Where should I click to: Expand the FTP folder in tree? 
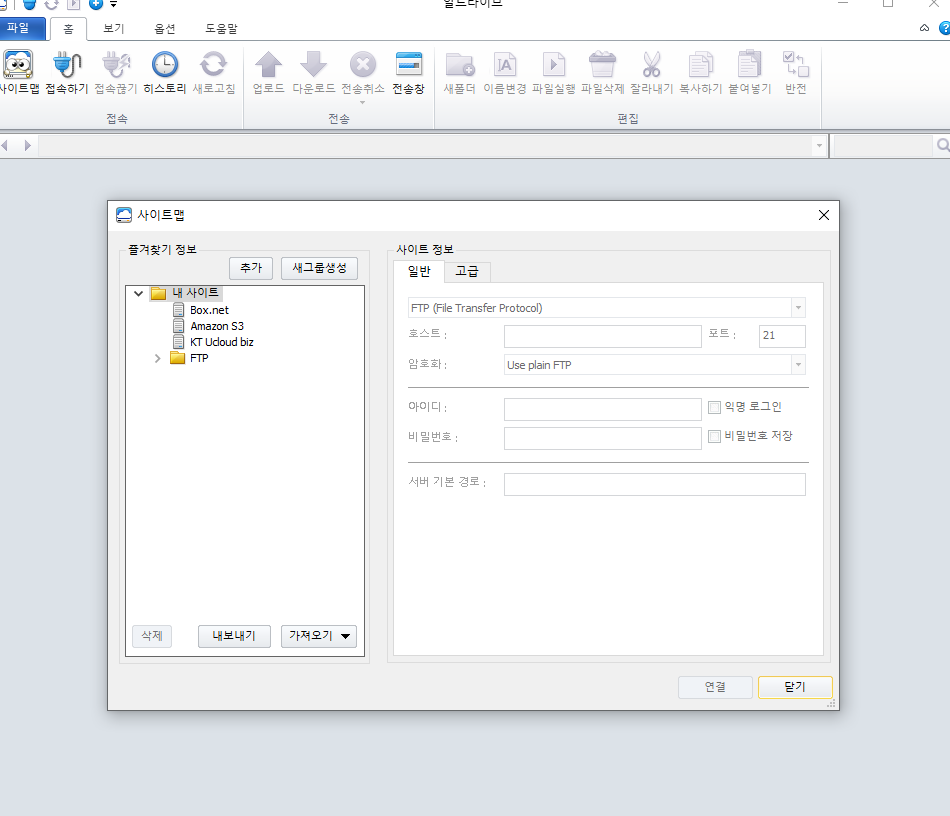click(158, 358)
